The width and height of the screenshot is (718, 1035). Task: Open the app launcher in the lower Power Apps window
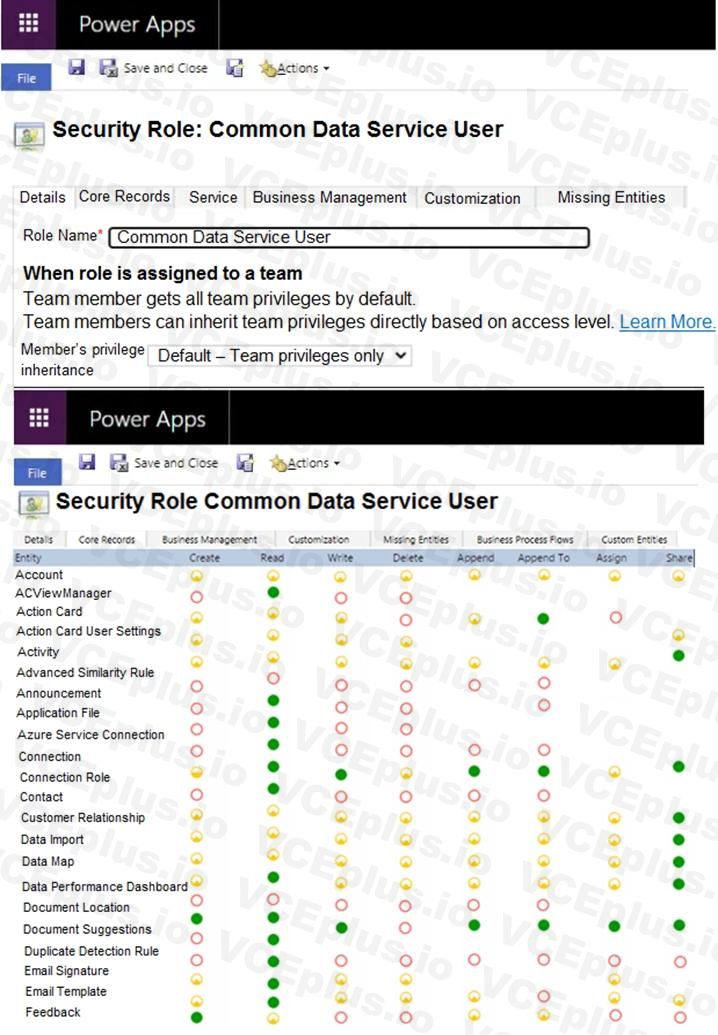(39, 417)
